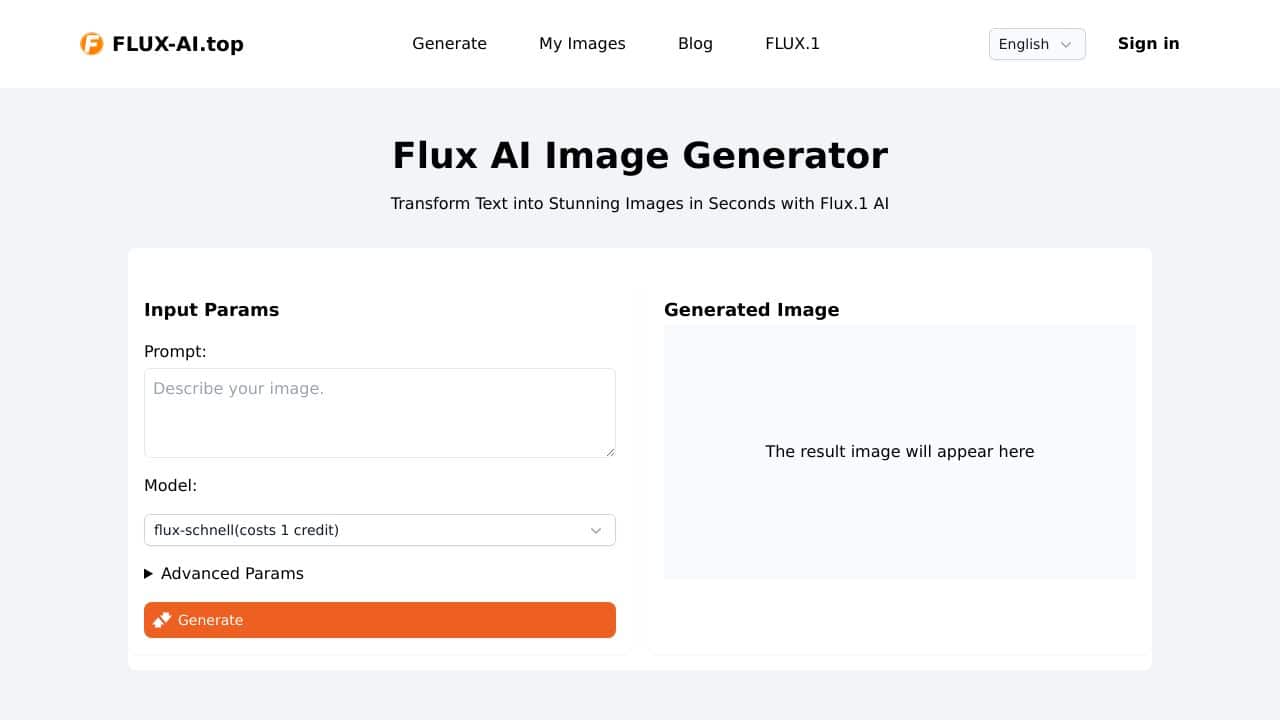
Task: Open the FLUX.1 nav link
Action: [x=792, y=44]
